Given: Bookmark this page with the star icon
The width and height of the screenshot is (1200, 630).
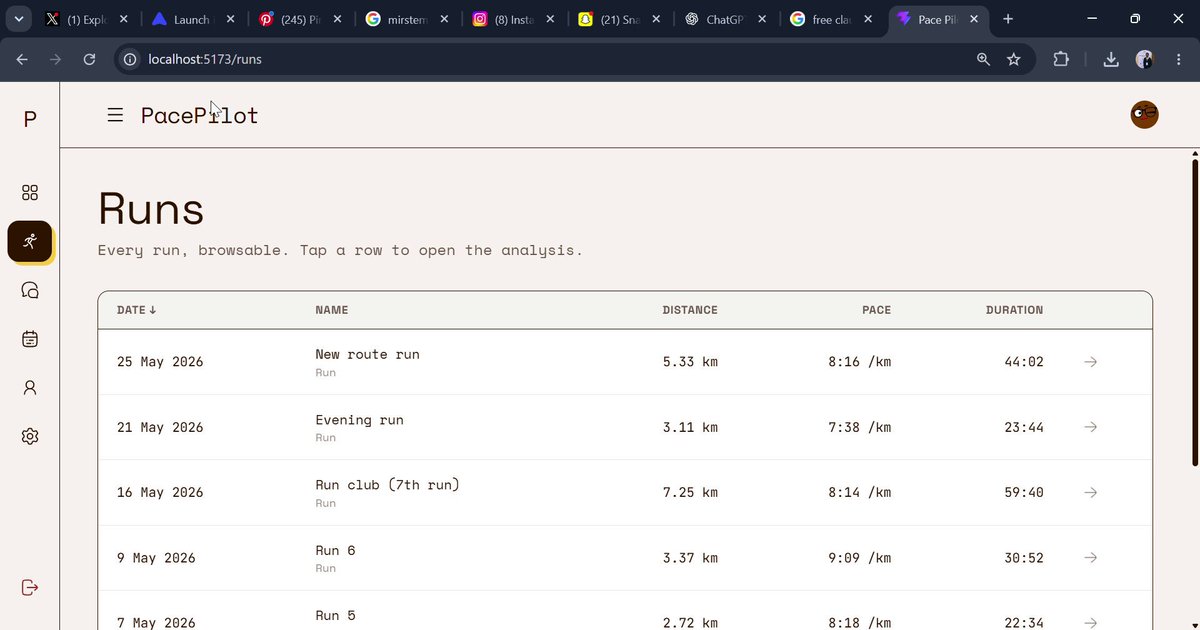Looking at the screenshot, I should pos(1014,59).
